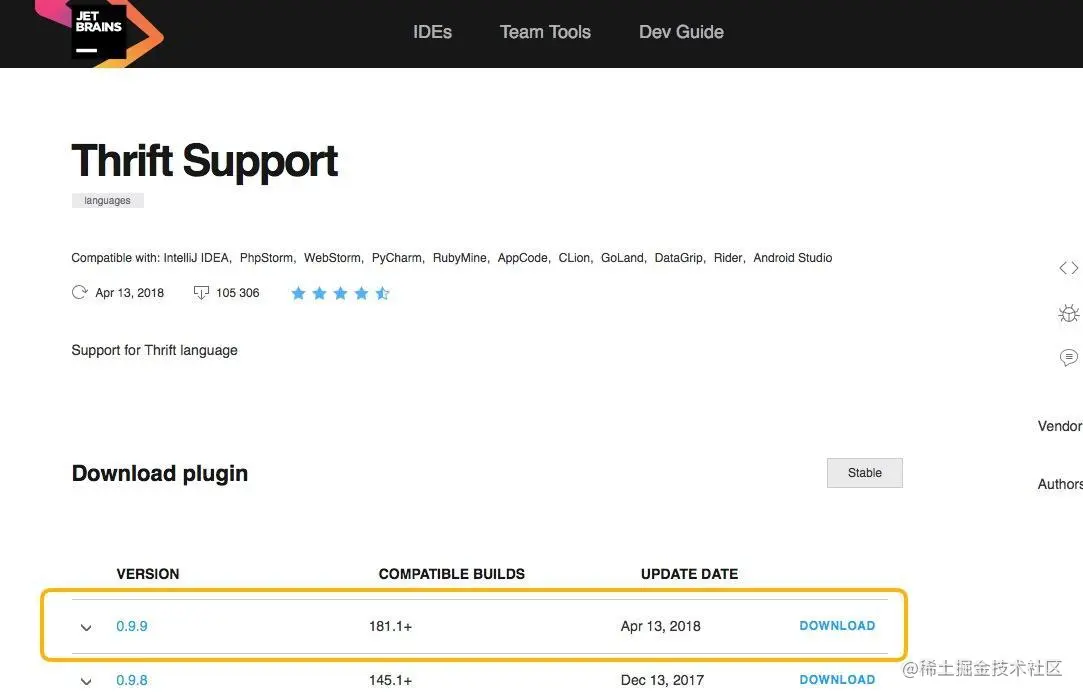Viewport: 1083px width, 699px height.
Task: Click the 105 306 downloads count
Action: [238, 293]
